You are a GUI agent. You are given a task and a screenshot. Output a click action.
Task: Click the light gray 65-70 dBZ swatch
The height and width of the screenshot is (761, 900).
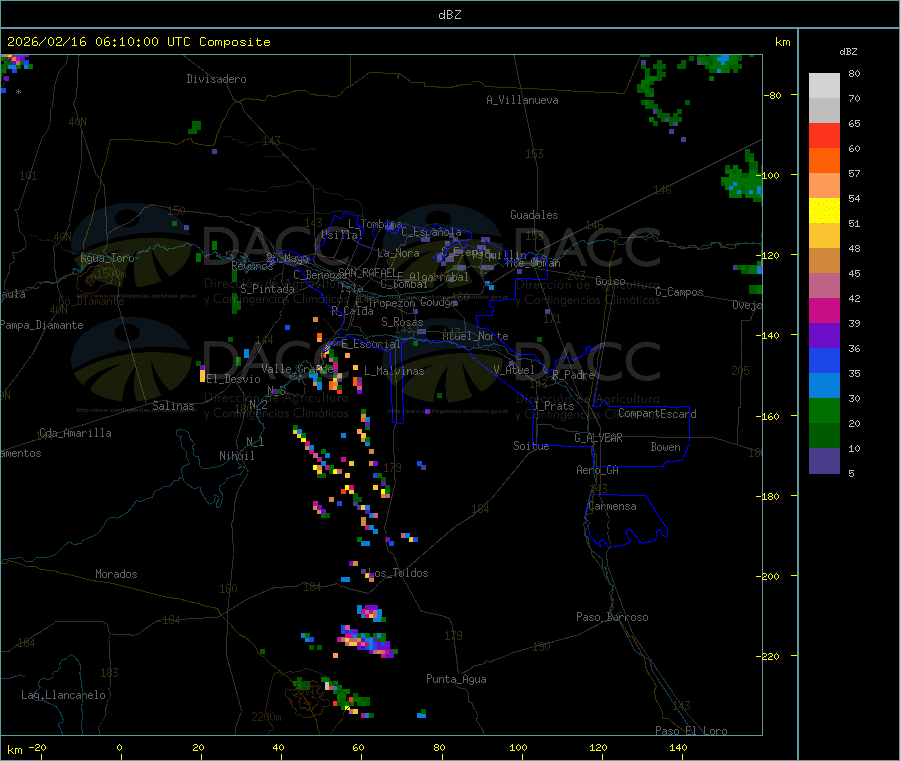click(x=824, y=111)
